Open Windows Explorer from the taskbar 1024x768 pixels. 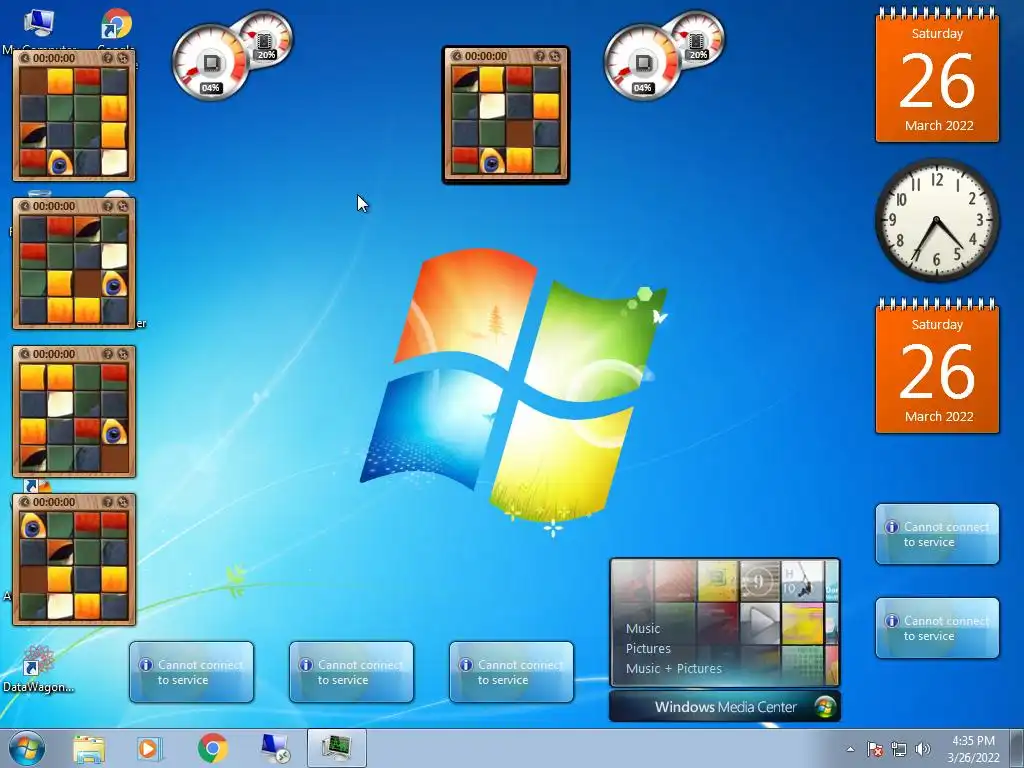pos(89,748)
